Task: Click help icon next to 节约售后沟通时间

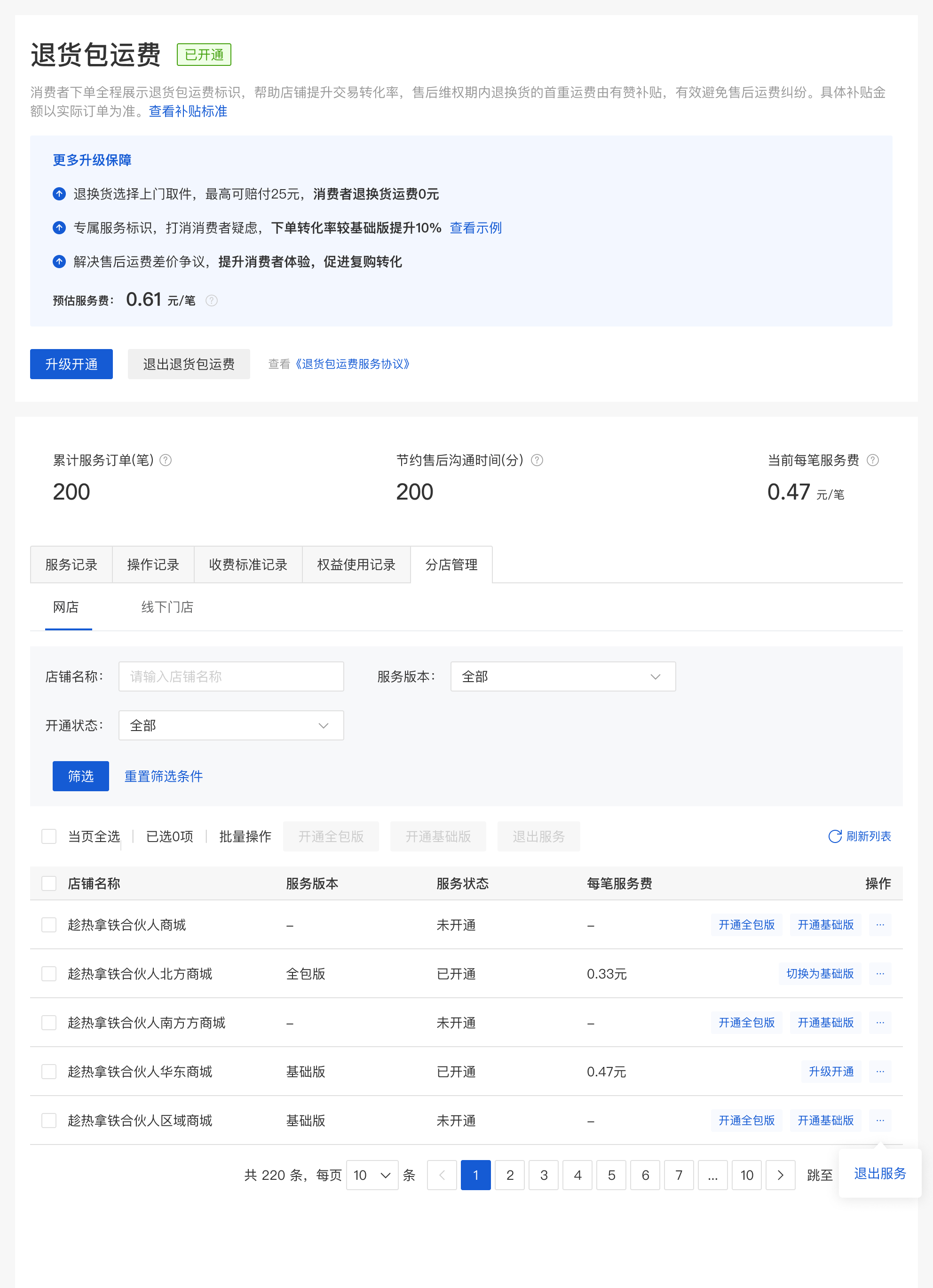Action: (x=537, y=460)
